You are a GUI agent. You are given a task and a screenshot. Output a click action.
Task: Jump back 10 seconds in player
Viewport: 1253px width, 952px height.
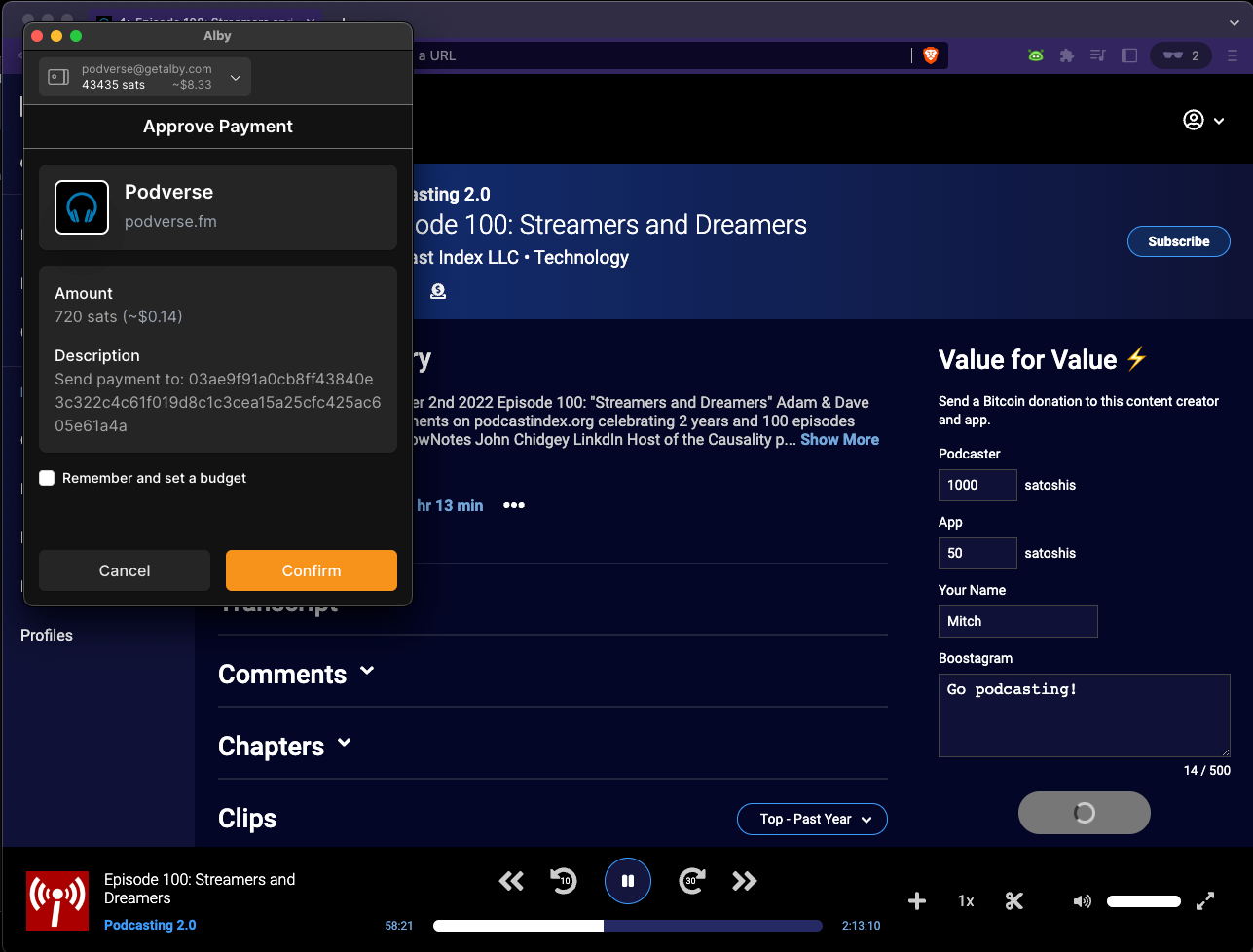point(563,881)
